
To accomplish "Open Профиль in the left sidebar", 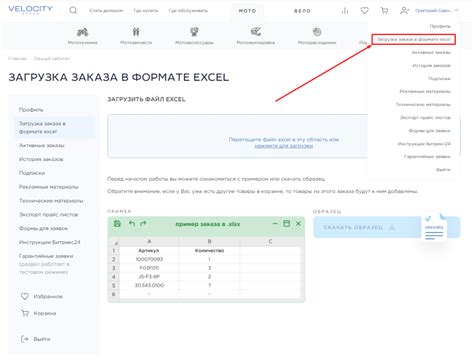I will [31, 110].
